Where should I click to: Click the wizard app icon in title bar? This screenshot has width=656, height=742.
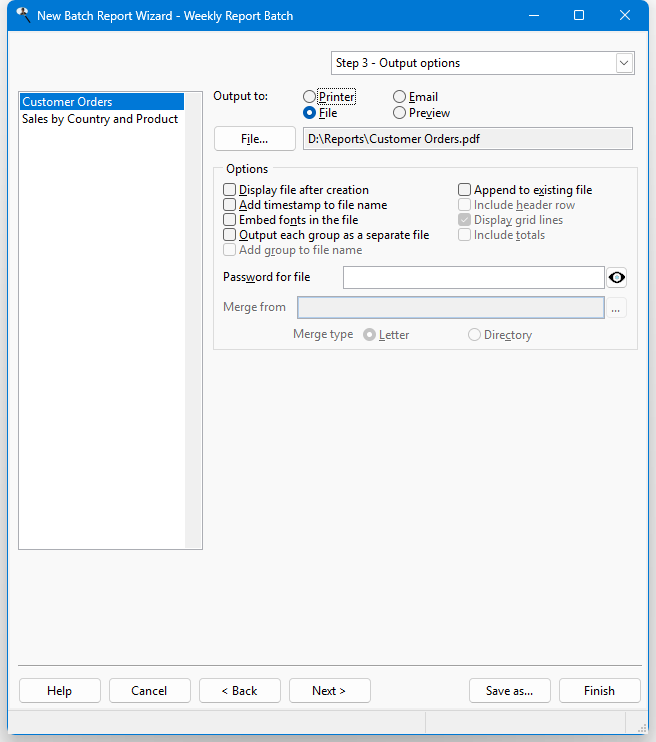tap(23, 15)
